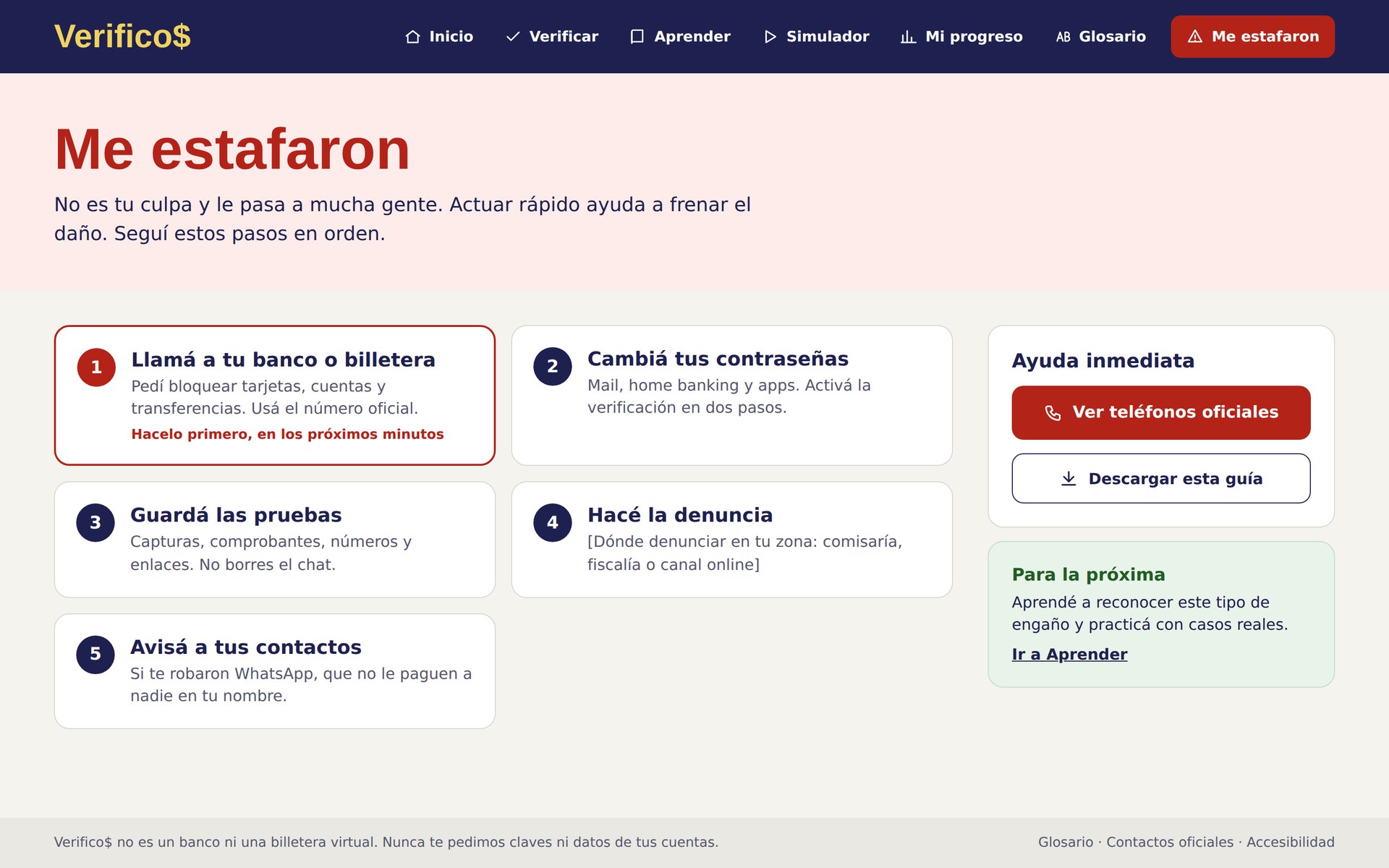This screenshot has height=868, width=1389.
Task: Go to the Verificar section
Action: pos(552,37)
